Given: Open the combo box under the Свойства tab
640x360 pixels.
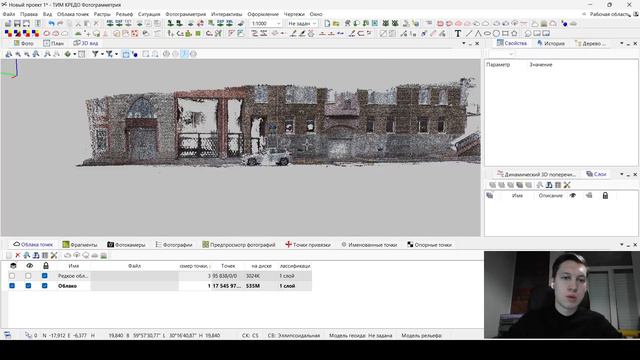Looking at the screenshot, I should point(501,54).
